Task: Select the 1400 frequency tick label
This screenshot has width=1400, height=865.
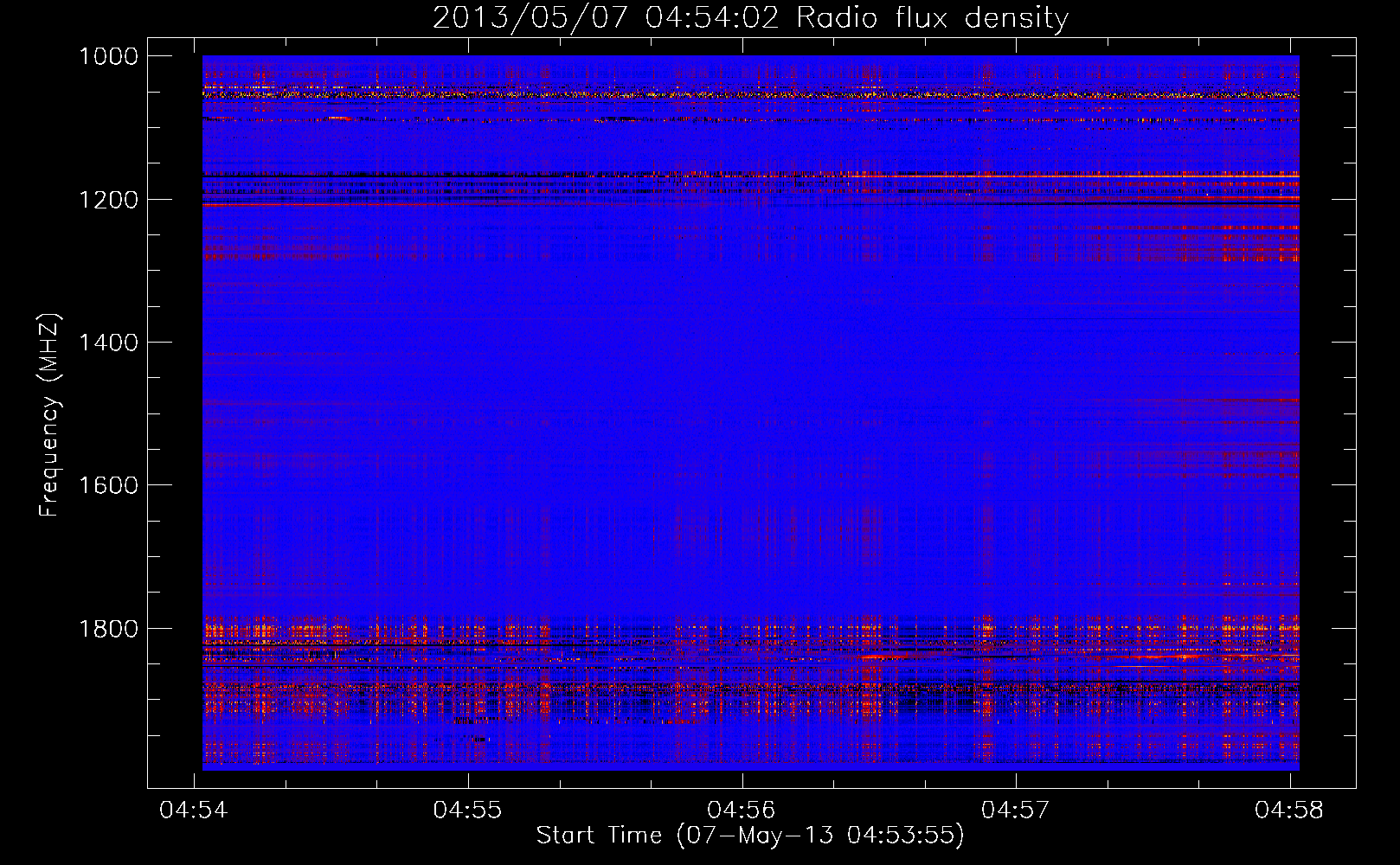Action: pos(108,343)
